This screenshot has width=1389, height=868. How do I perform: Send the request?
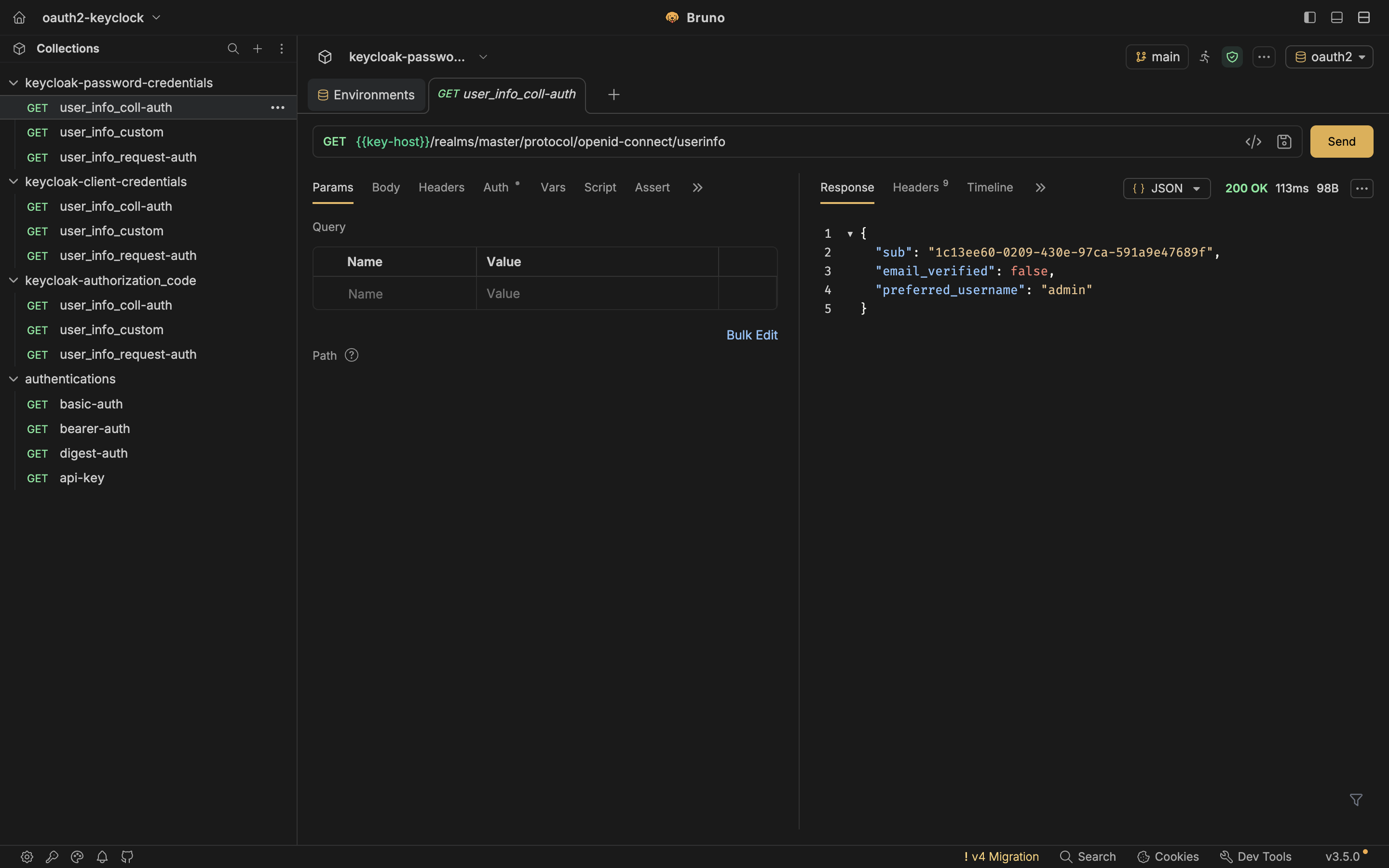[1341, 142]
